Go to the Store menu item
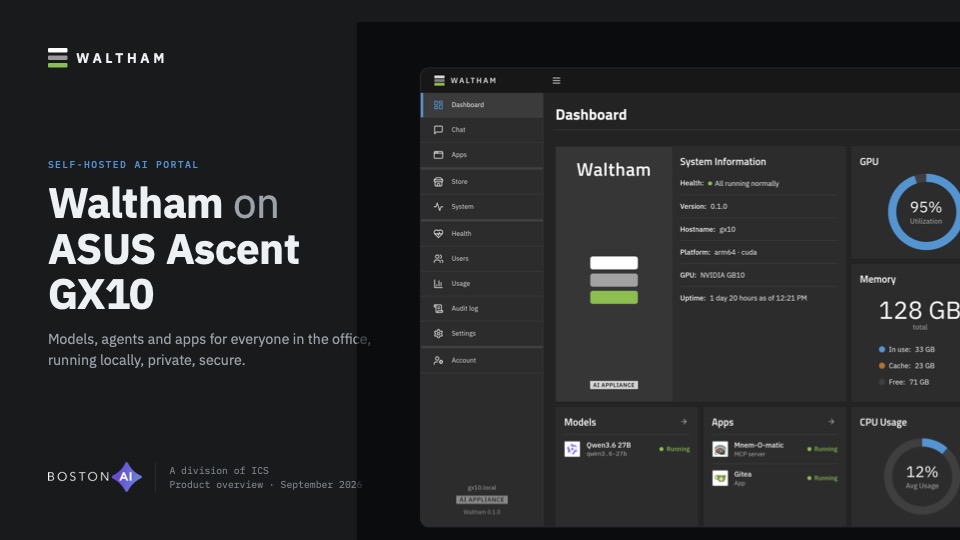The width and height of the screenshot is (960, 540). [x=482, y=182]
